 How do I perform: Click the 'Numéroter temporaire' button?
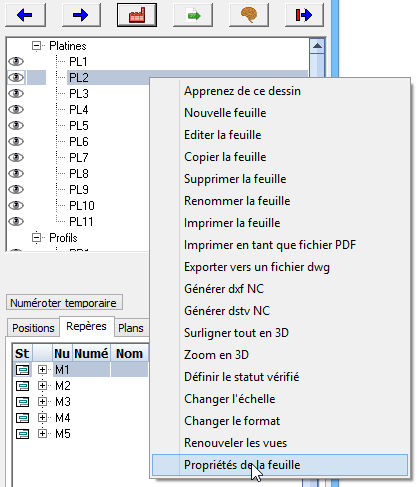64,303
